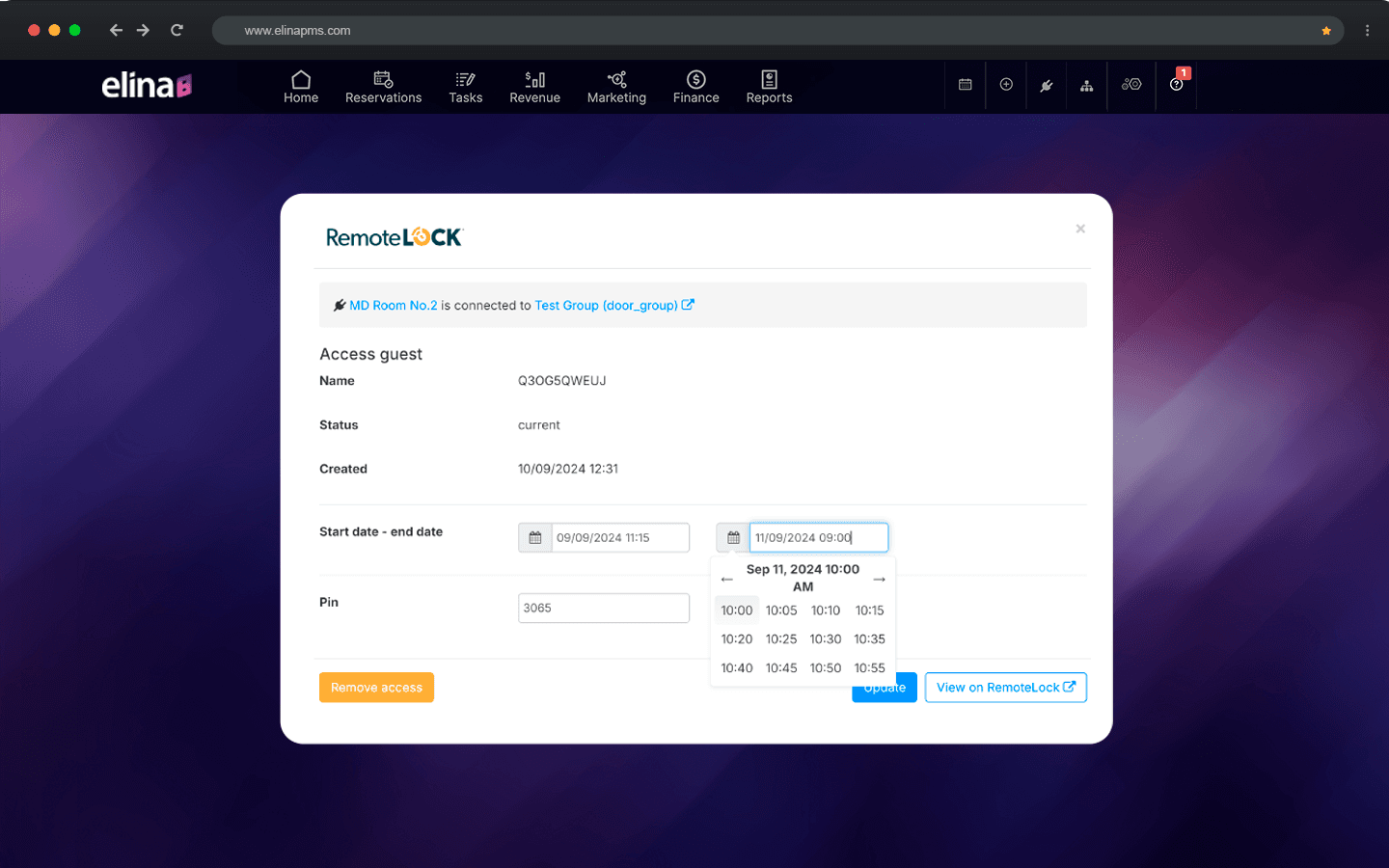Open the Tasks menu

[465, 87]
